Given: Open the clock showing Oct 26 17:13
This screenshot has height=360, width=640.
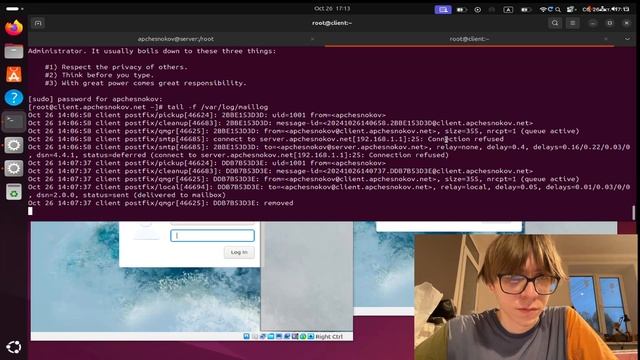Looking at the screenshot, I should pyautogui.click(x=332, y=8).
